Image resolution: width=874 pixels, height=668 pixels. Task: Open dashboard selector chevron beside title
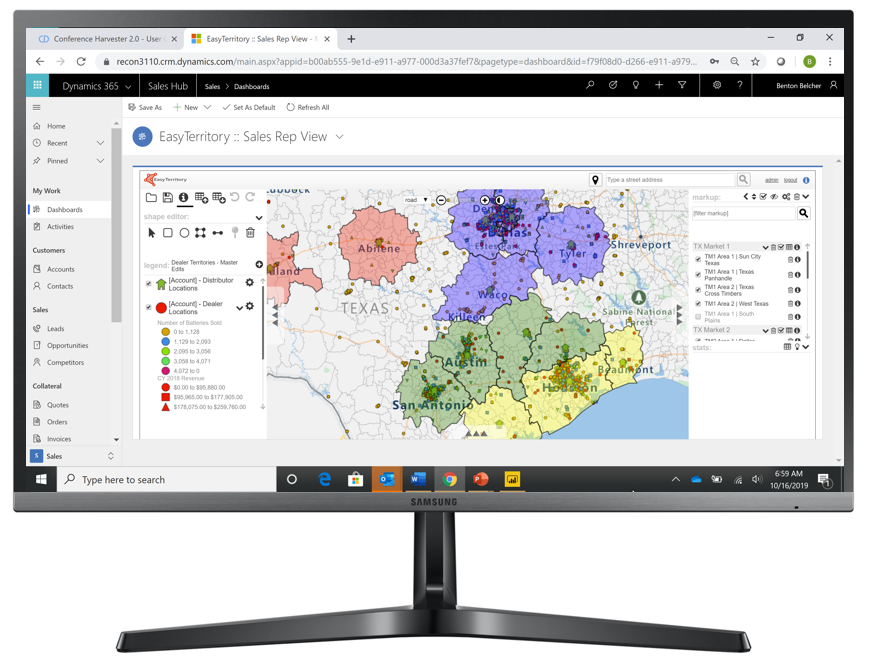pyautogui.click(x=339, y=137)
